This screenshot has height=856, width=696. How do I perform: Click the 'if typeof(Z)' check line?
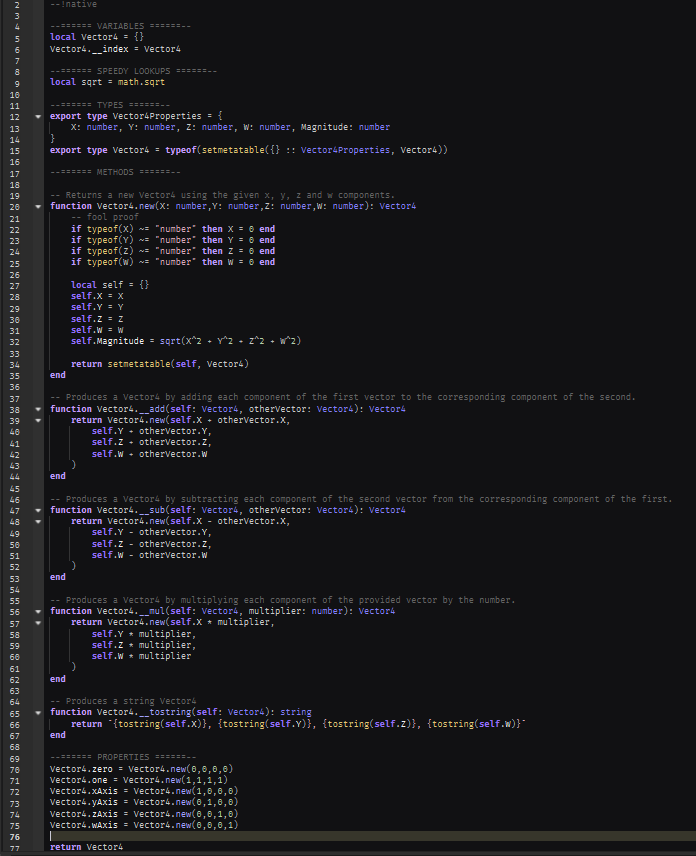click(x=173, y=251)
